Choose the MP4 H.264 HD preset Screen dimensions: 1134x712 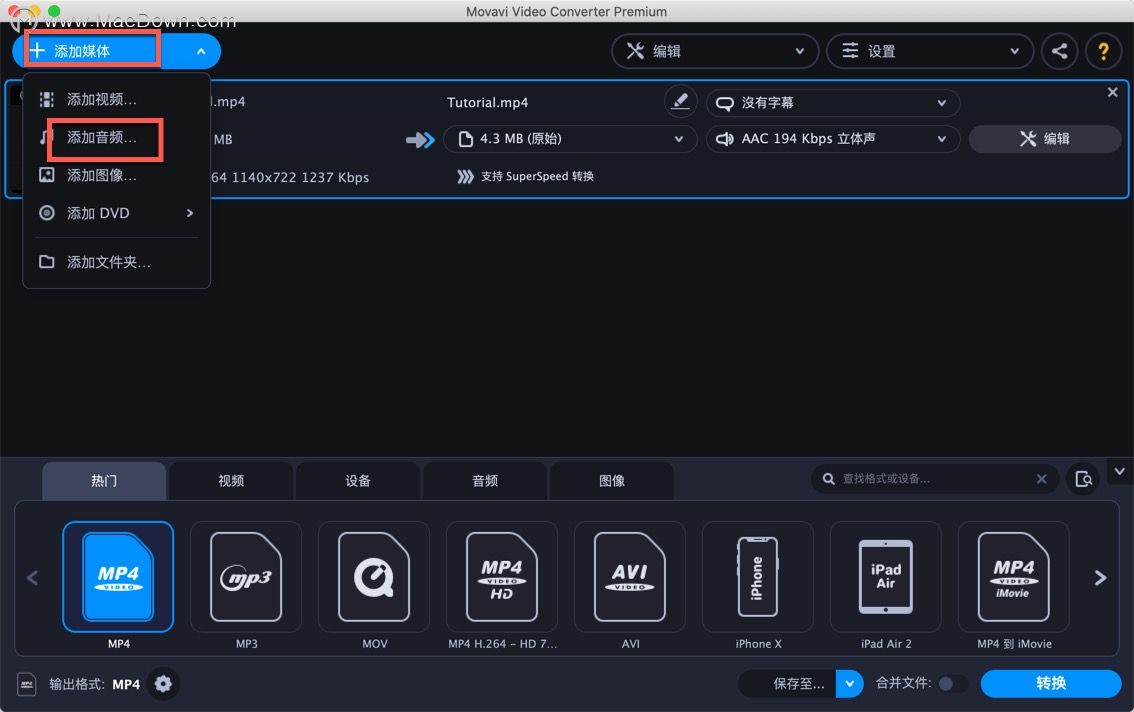click(x=502, y=577)
